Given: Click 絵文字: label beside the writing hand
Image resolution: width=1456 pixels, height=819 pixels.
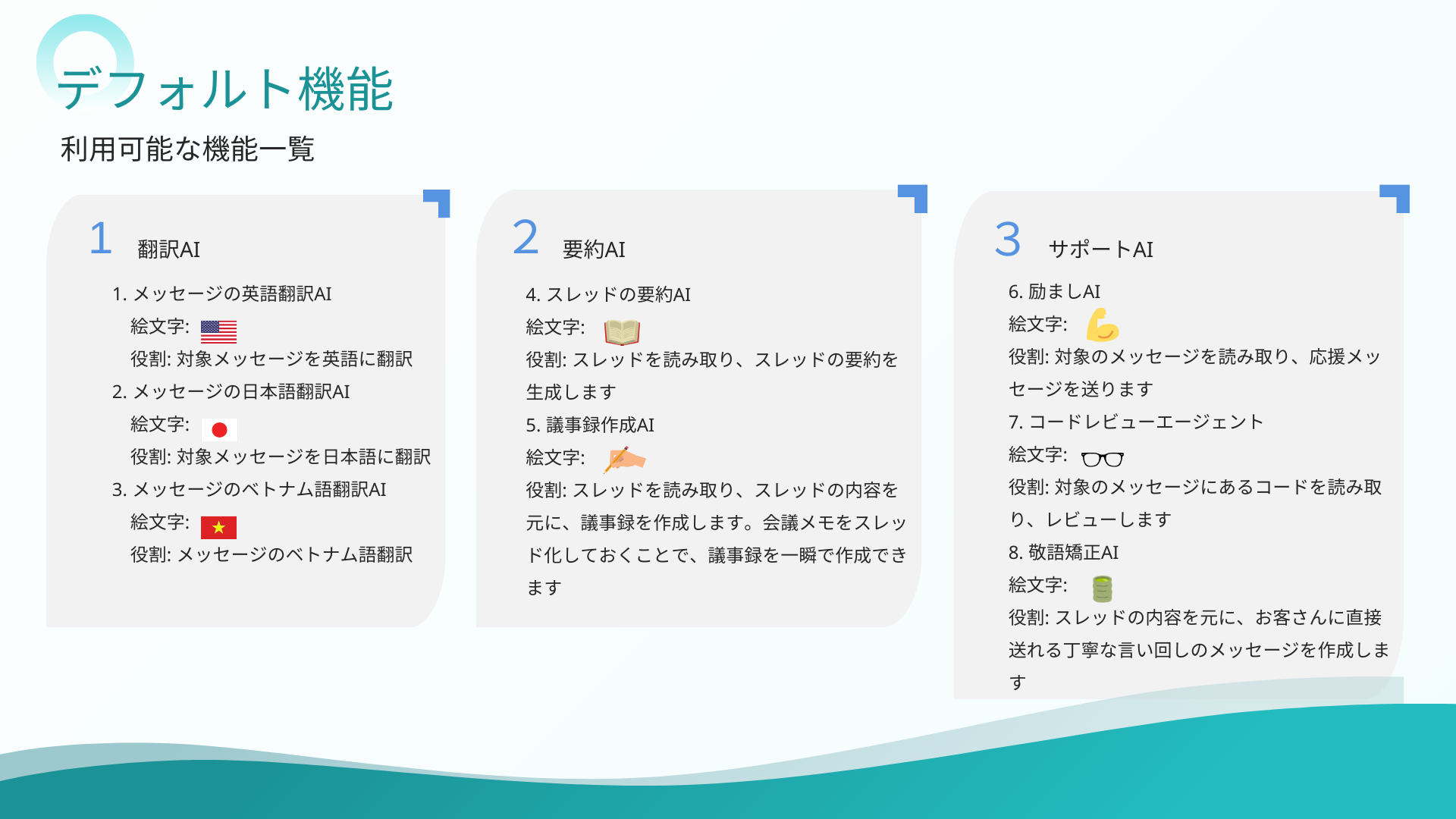Looking at the screenshot, I should tap(556, 457).
